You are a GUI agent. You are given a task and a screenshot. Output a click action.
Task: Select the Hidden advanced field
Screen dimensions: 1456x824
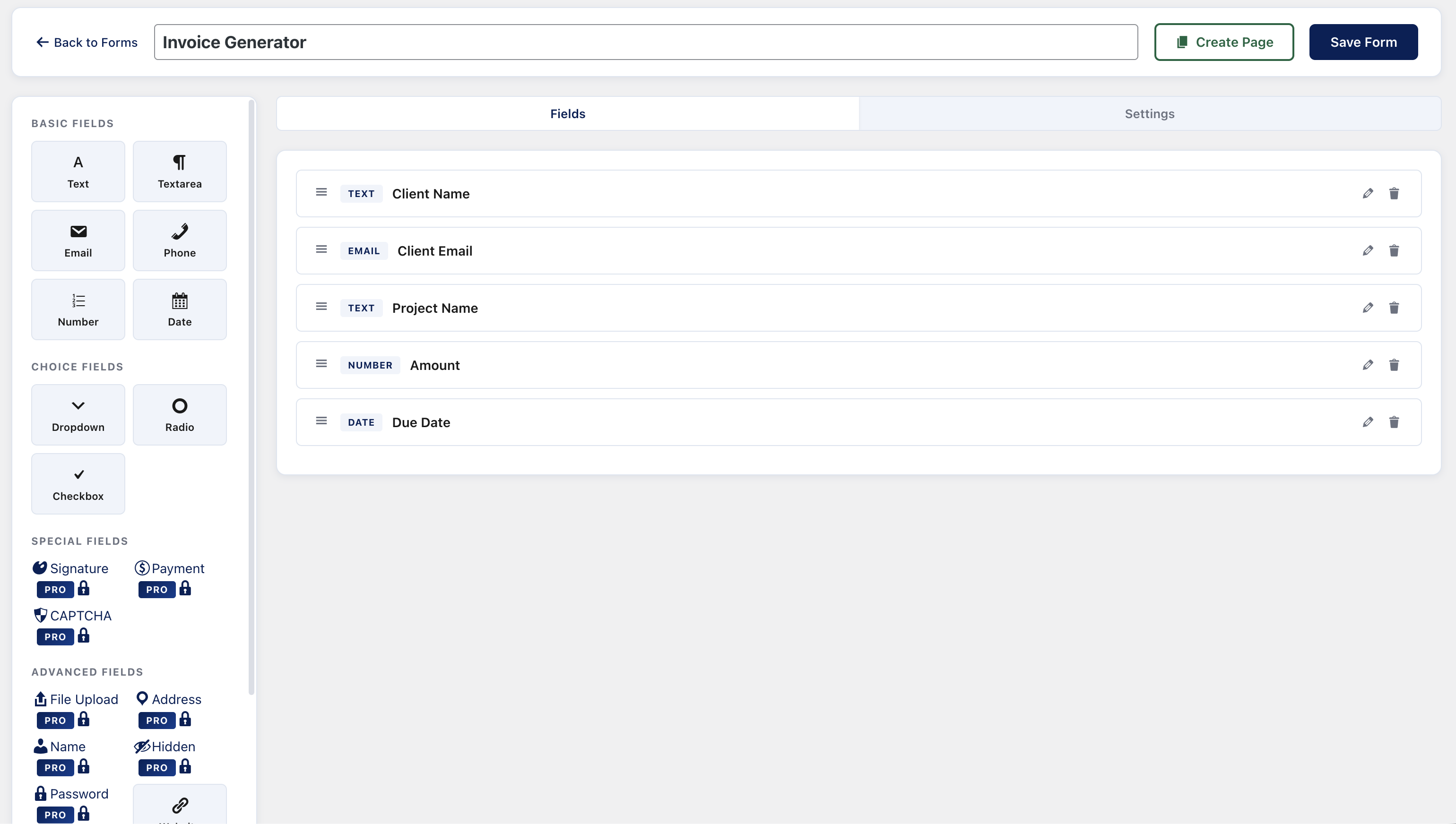pyautogui.click(x=165, y=746)
